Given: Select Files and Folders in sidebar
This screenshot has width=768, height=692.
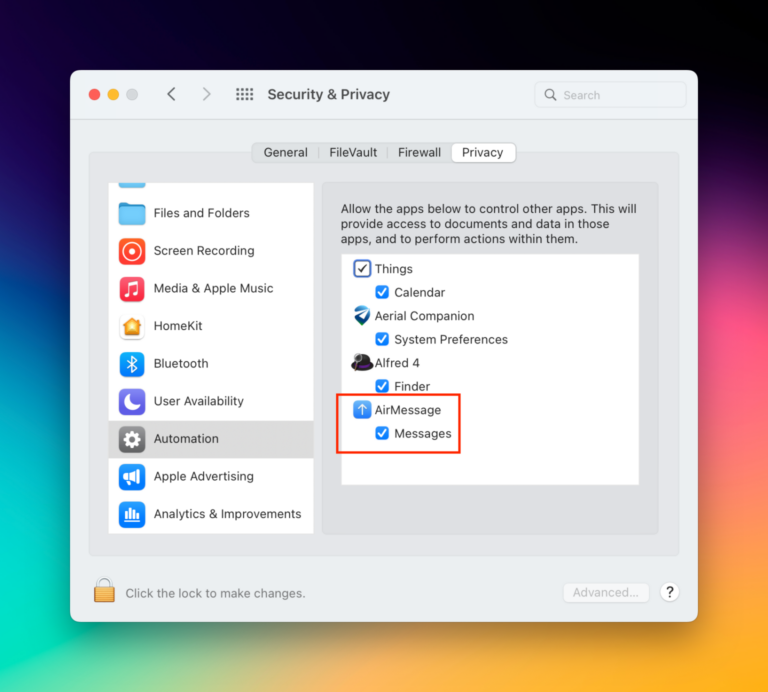Looking at the screenshot, I should tap(211, 214).
